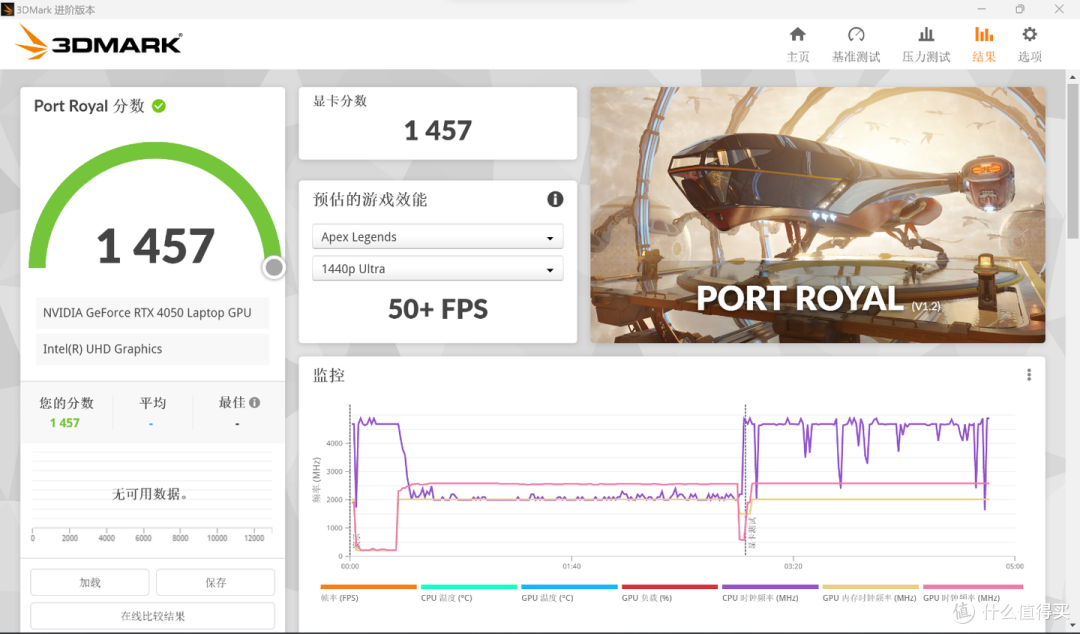
Task: Open the 主页 home tab
Action: click(x=798, y=45)
